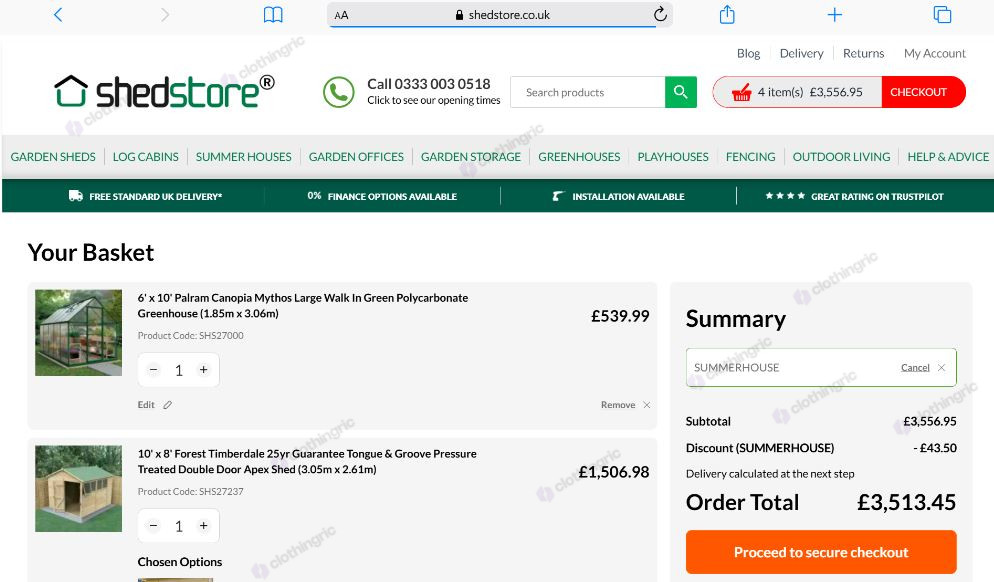The image size is (994, 582).
Task: Click Safari's forward arrow
Action: 165,15
